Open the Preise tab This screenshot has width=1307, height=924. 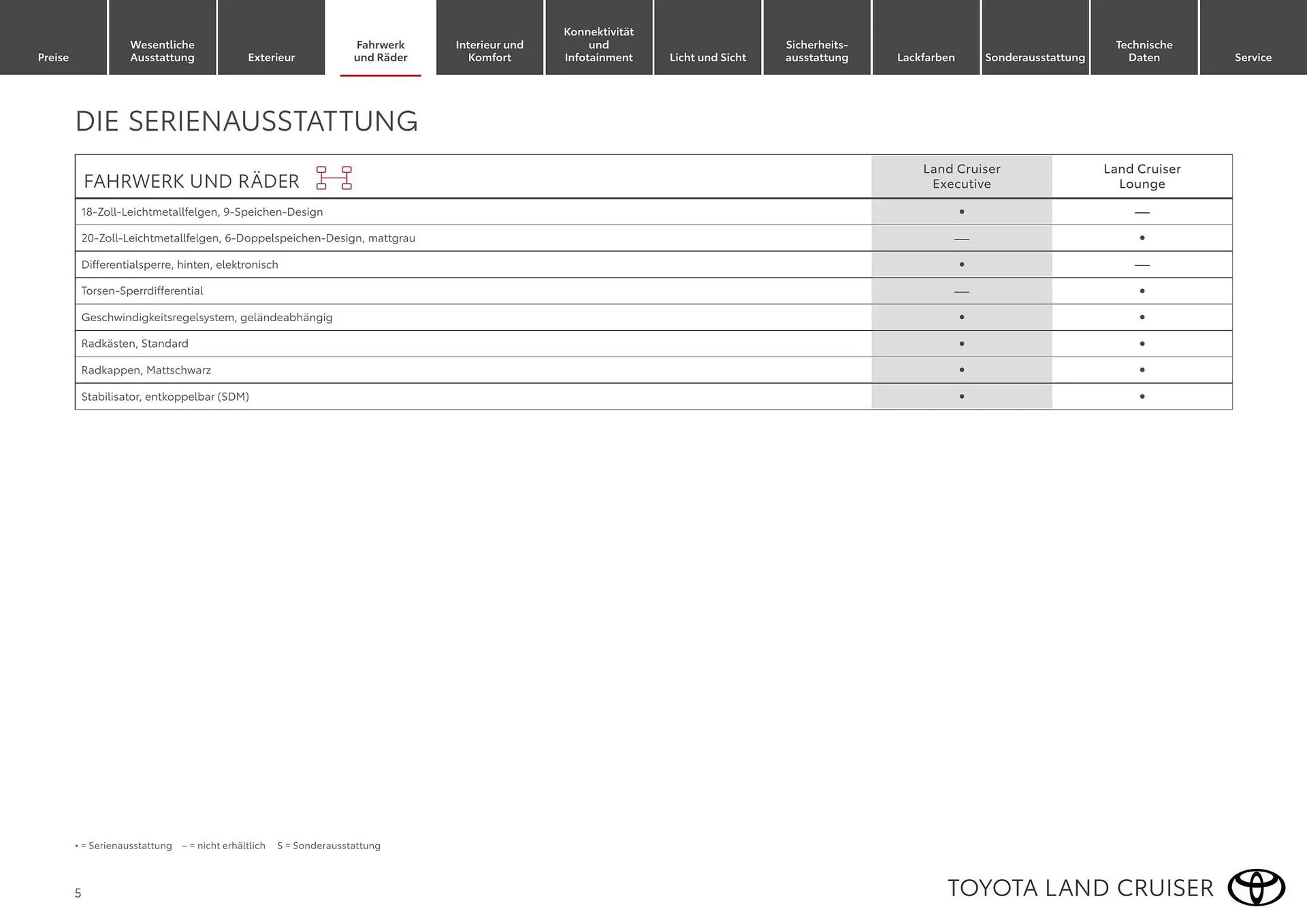click(x=53, y=57)
